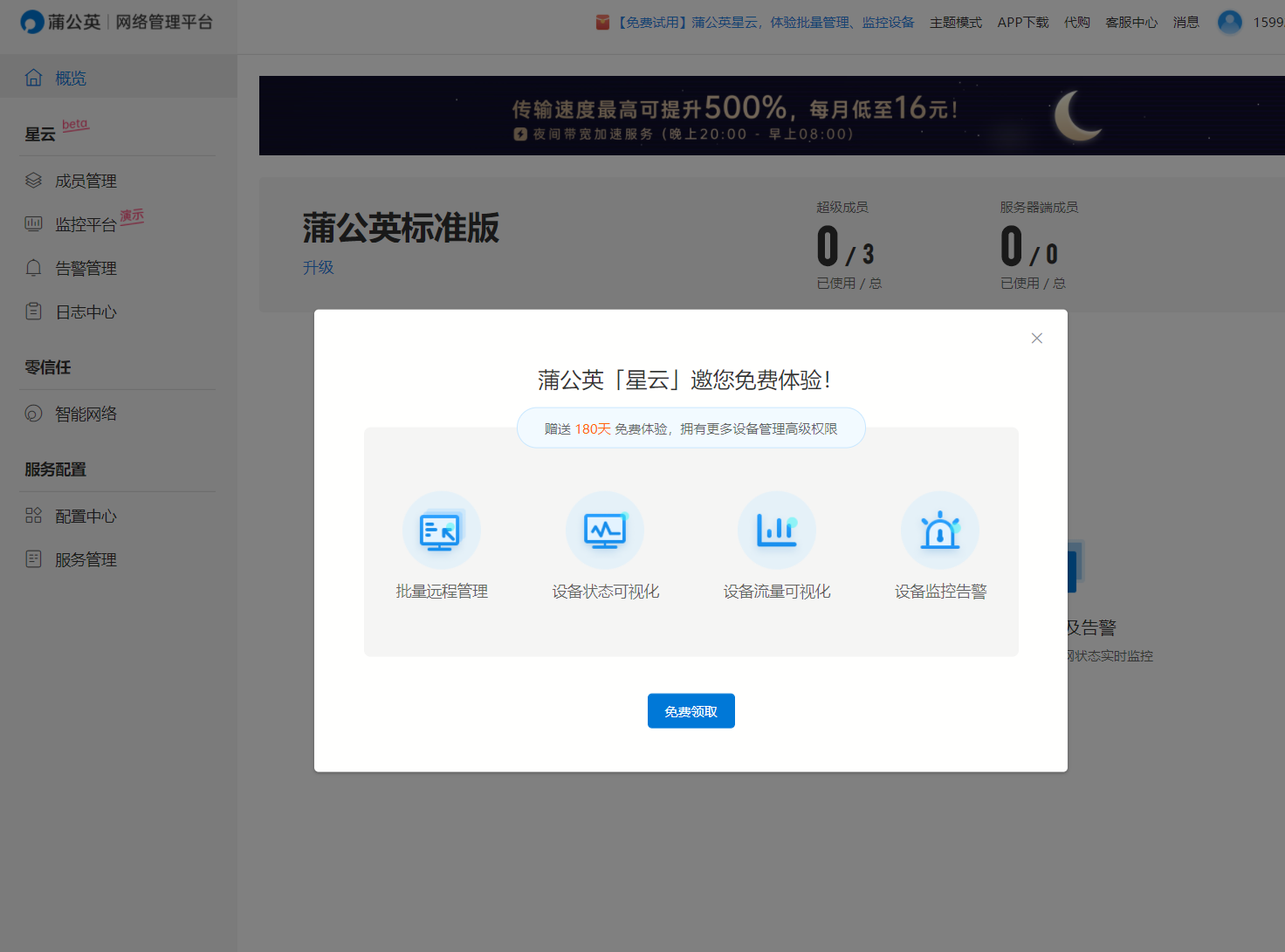Click the account number 1599 text
This screenshot has height=952, width=1285.
pos(1269,23)
